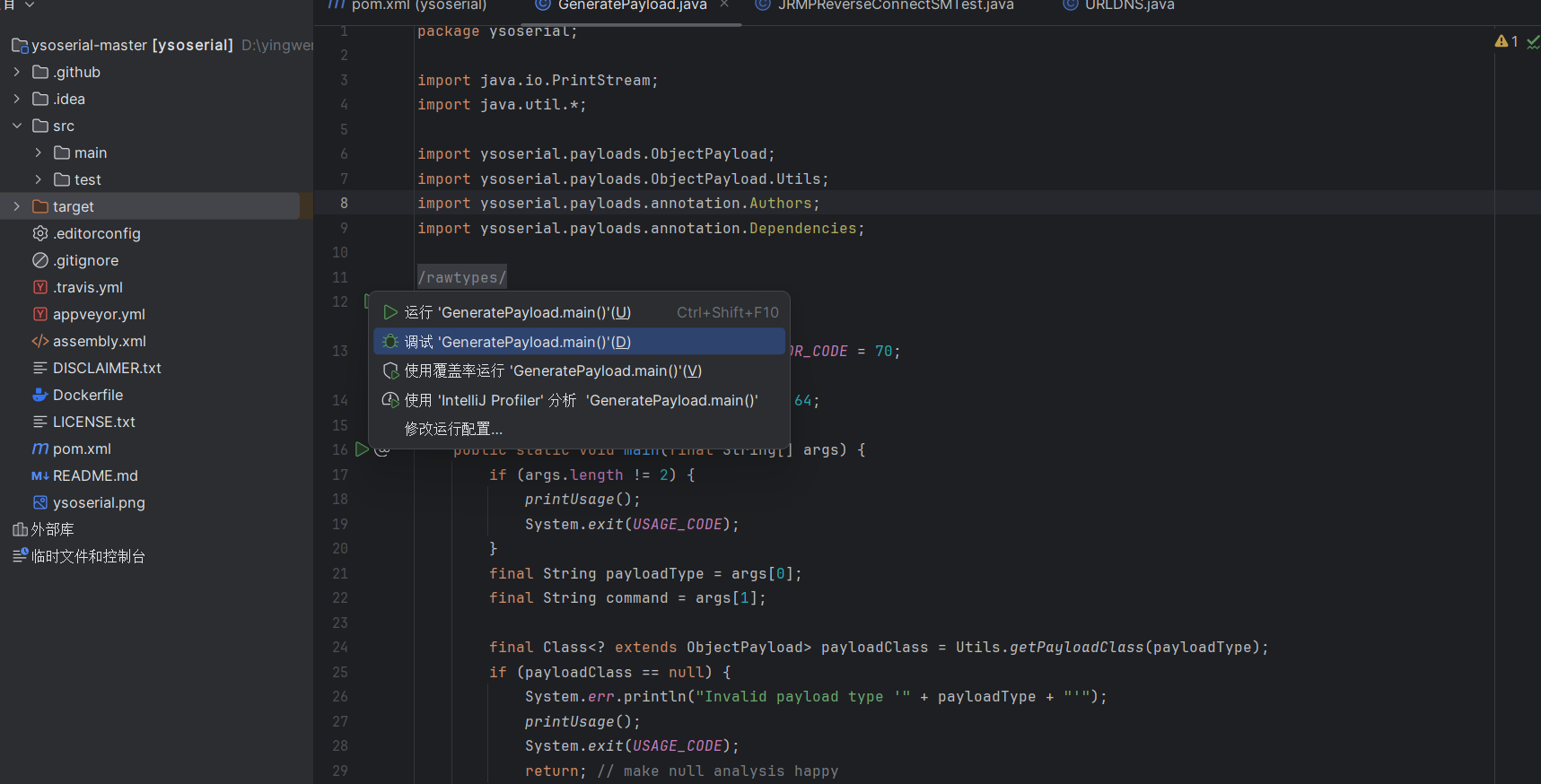Click the src folder icon
The width and height of the screenshot is (1541, 784).
(40, 126)
